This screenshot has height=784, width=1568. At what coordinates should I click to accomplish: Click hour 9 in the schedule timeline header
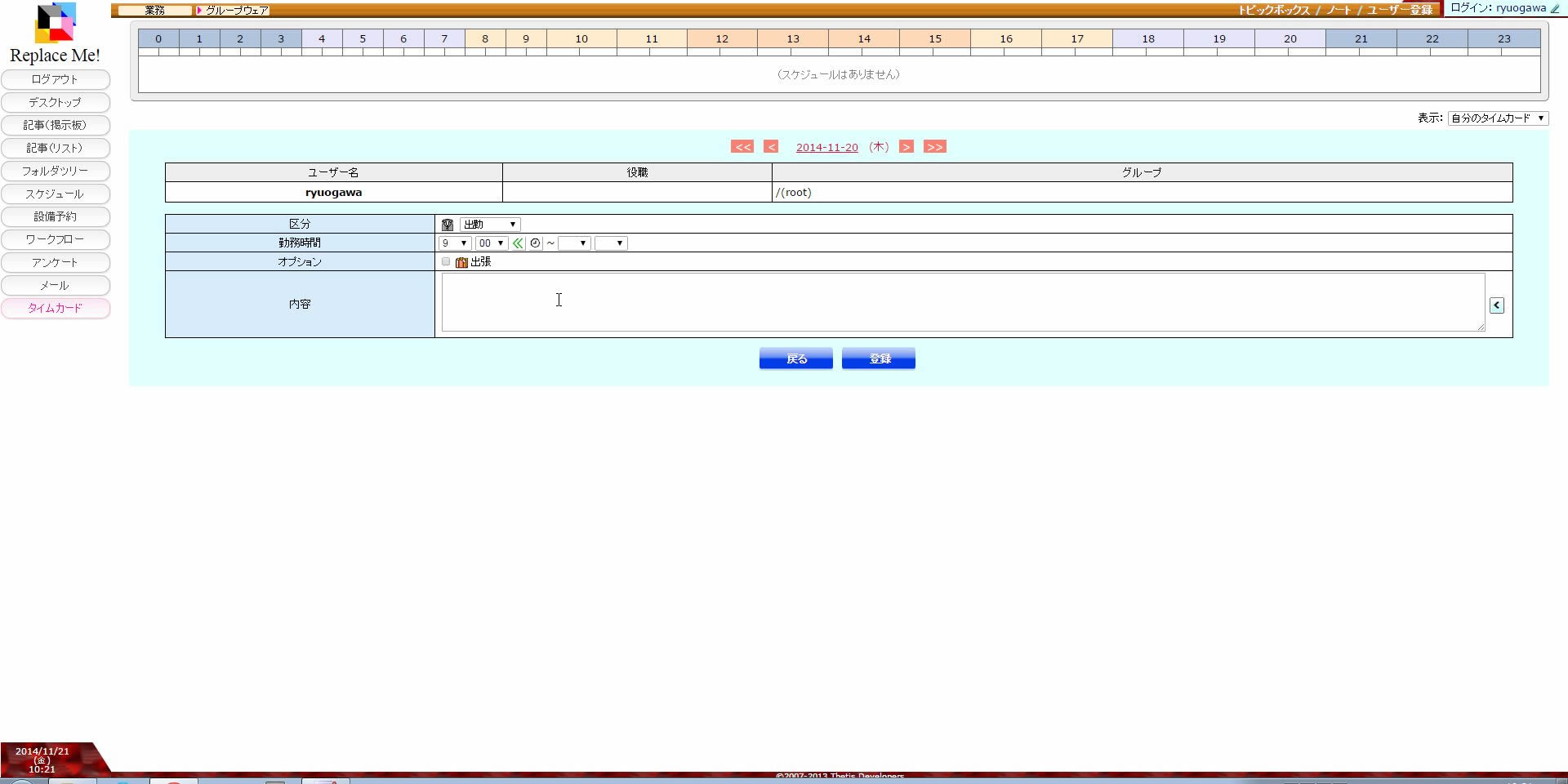click(526, 38)
